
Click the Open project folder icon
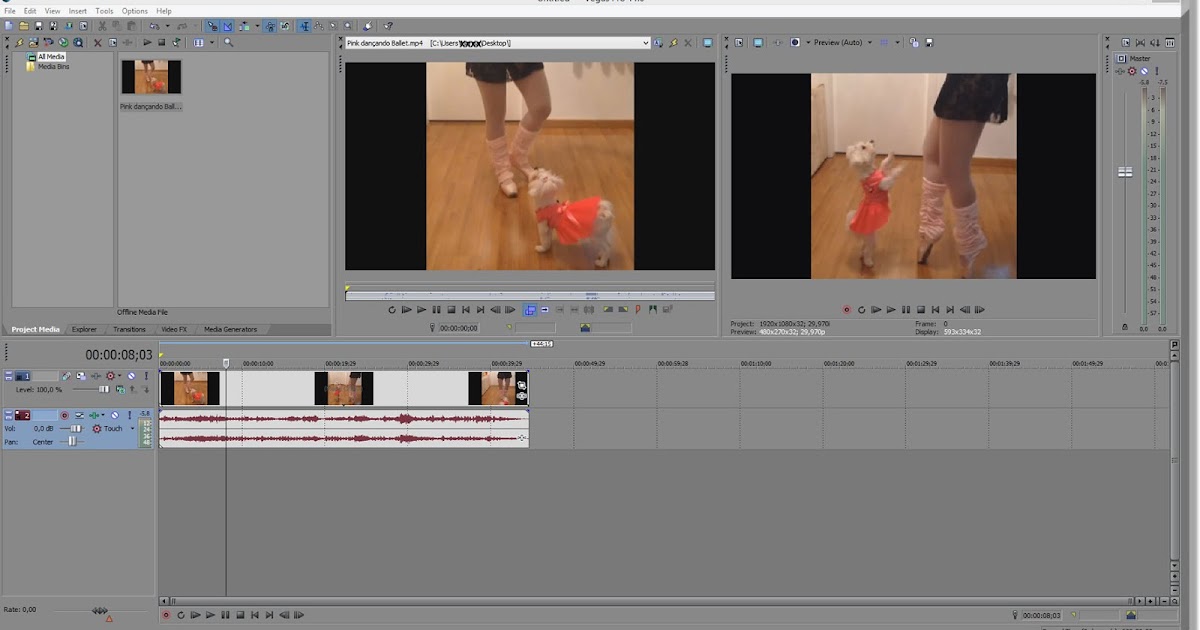pos(24,26)
